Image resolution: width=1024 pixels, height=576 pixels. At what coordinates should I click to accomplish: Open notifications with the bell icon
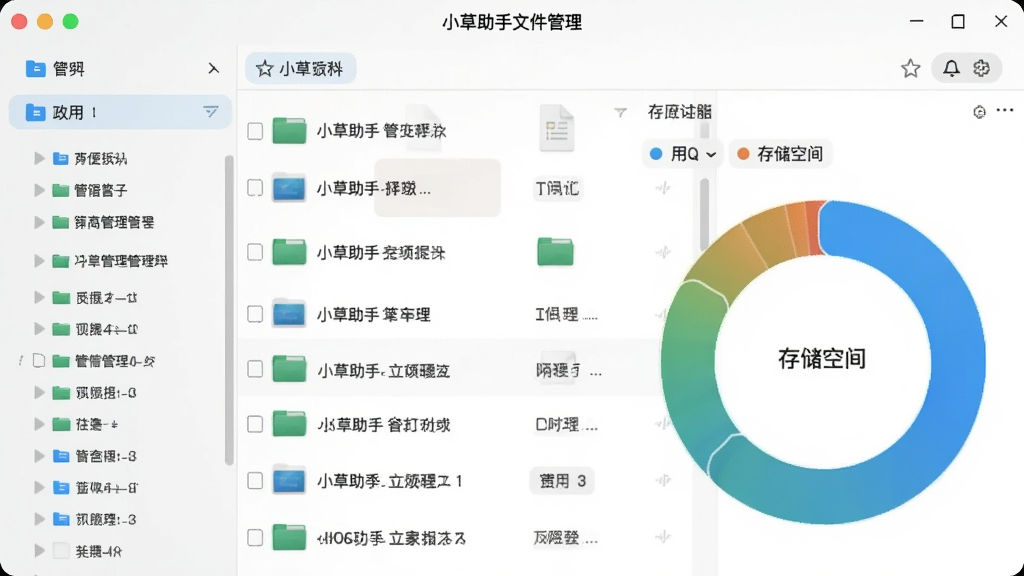(x=952, y=69)
